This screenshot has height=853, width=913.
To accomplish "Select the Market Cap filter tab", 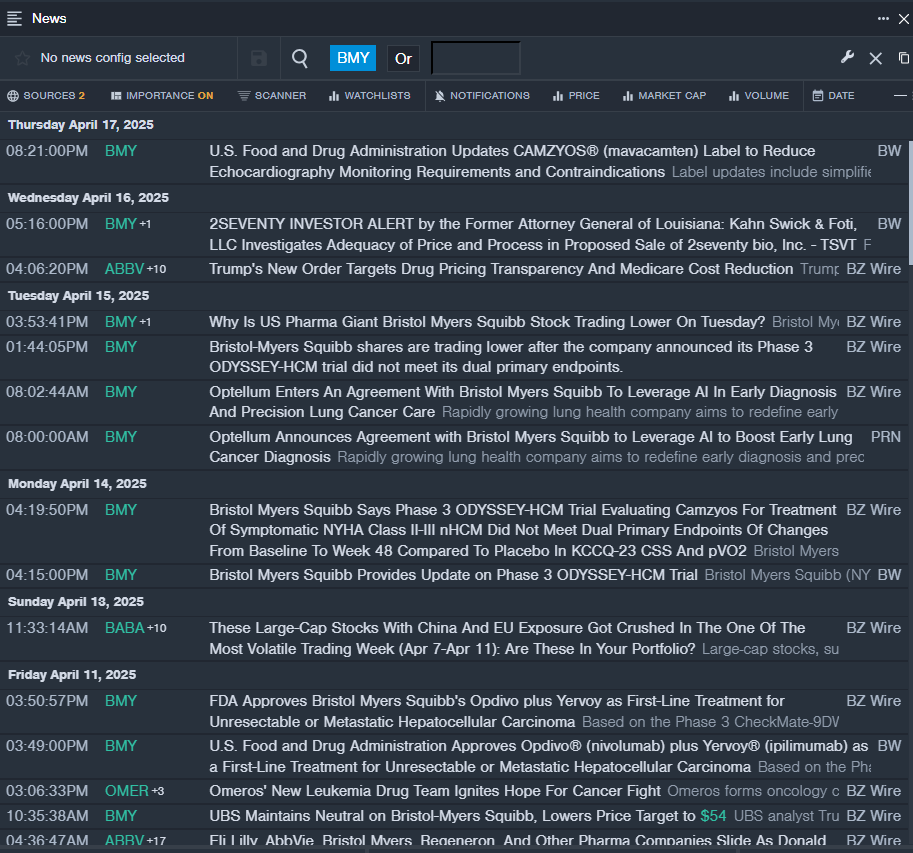I will click(664, 96).
